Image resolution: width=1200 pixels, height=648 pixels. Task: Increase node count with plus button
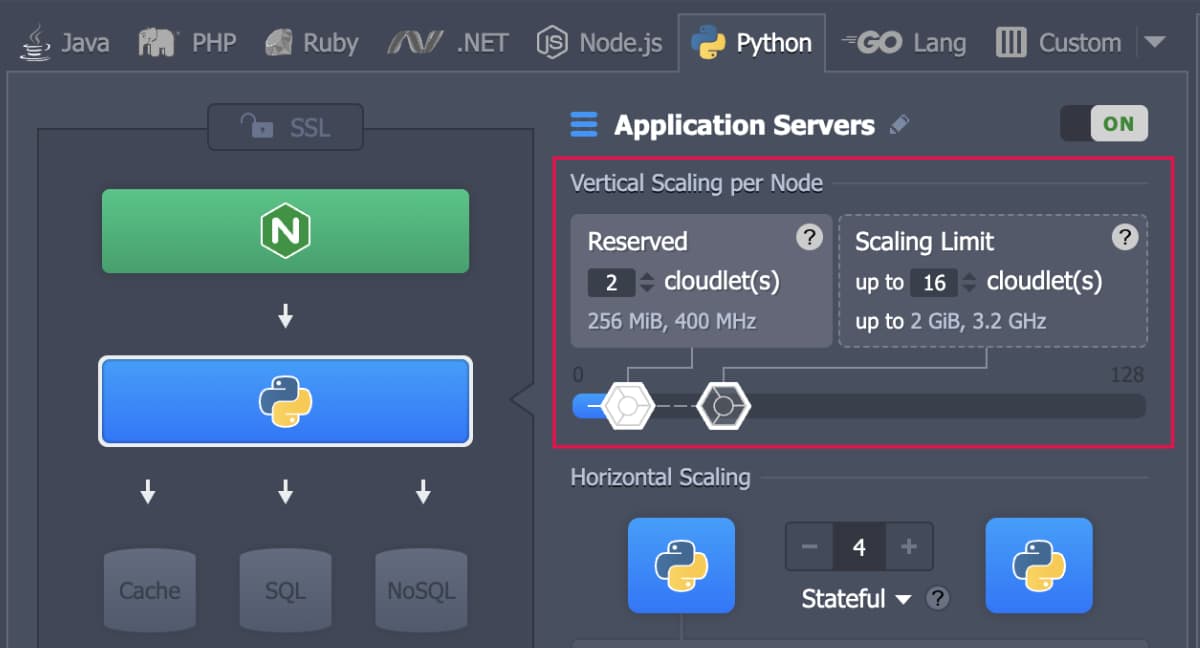tap(909, 546)
